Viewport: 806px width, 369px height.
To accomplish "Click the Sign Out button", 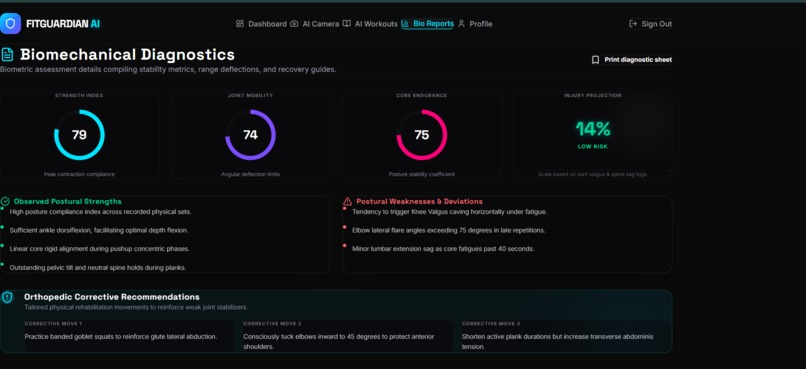I will pos(650,24).
